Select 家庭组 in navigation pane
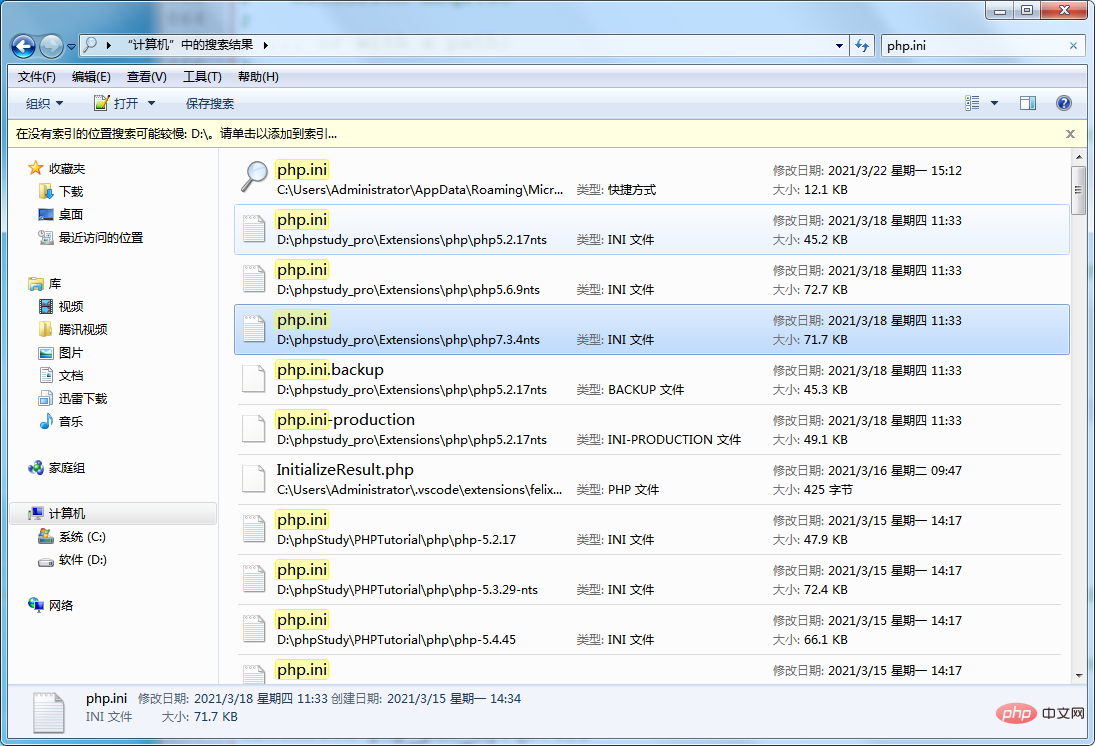Viewport: 1095px width, 746px height. click(x=57, y=468)
